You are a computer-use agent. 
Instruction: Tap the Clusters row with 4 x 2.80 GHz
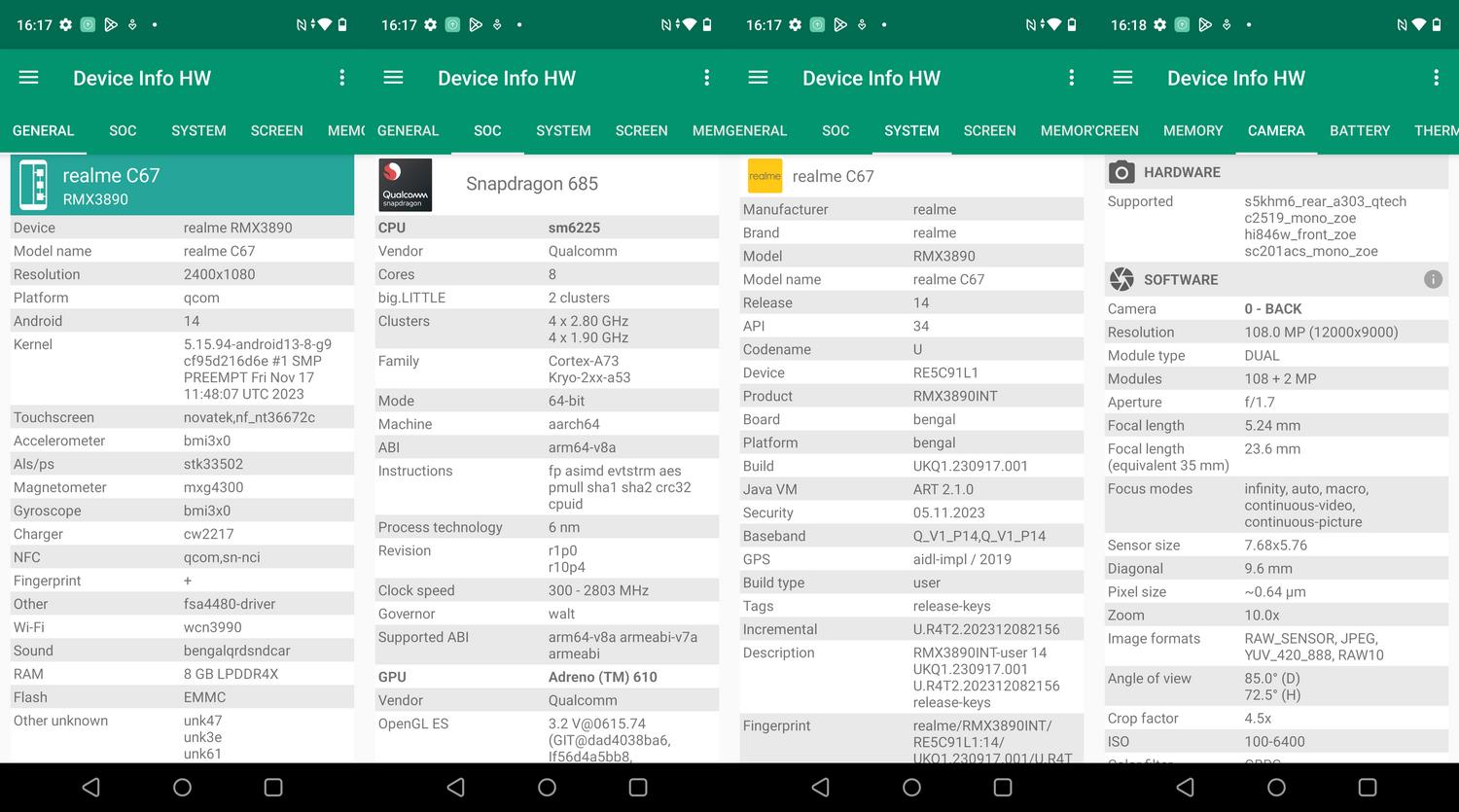547,329
